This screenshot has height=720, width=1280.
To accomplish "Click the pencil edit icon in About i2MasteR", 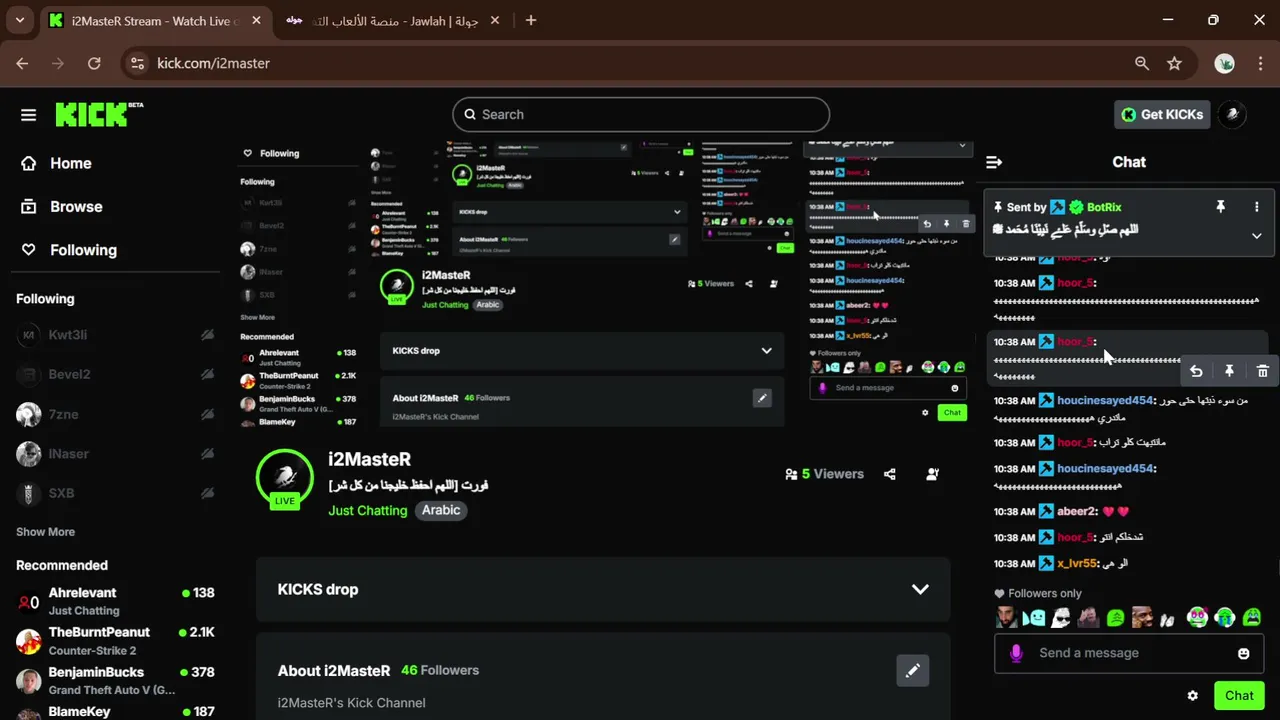I will point(912,671).
